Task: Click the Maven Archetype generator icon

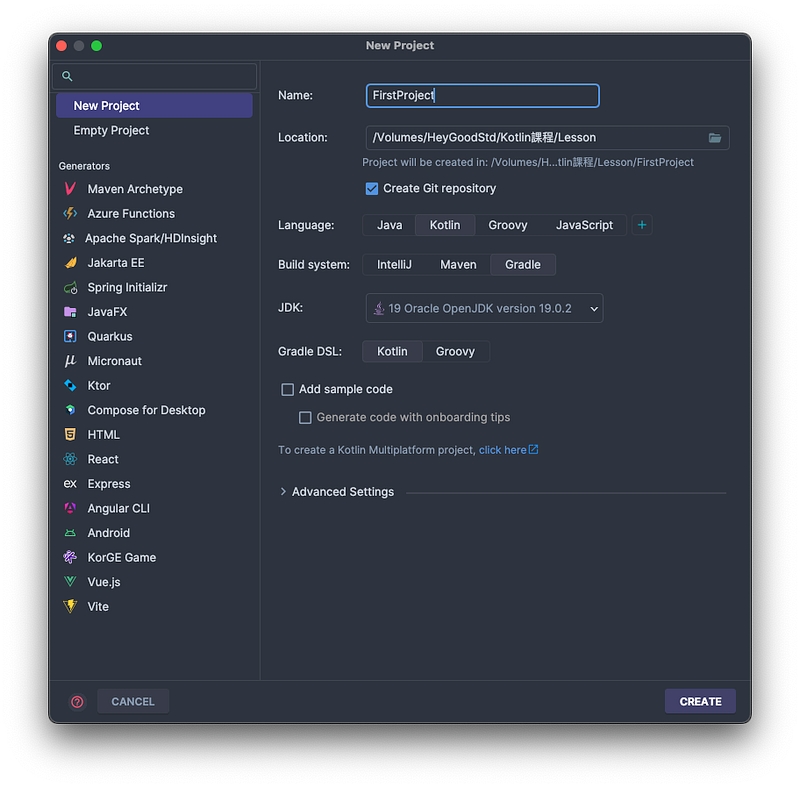Action: (x=70, y=189)
